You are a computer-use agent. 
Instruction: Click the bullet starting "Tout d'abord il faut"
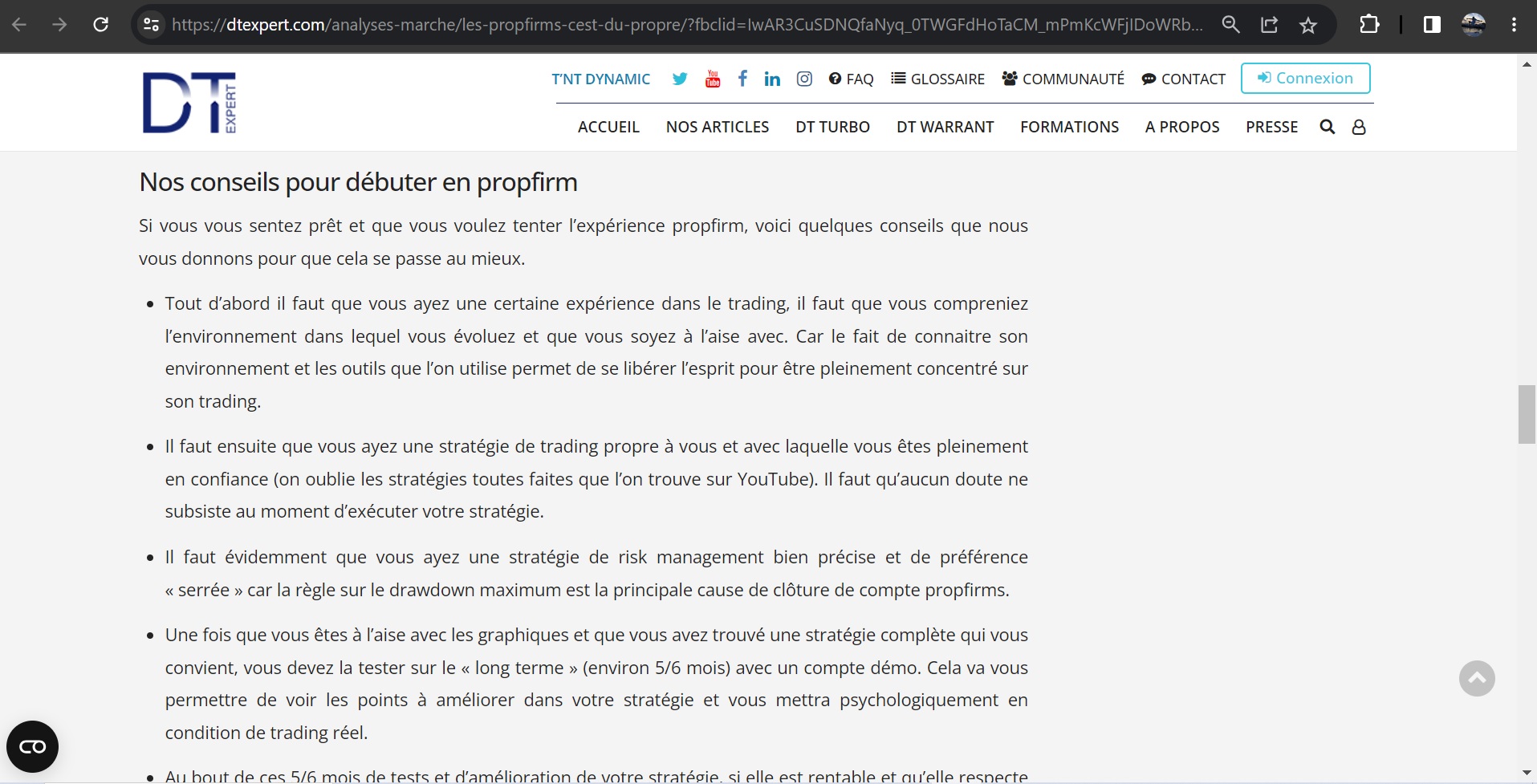pos(596,352)
